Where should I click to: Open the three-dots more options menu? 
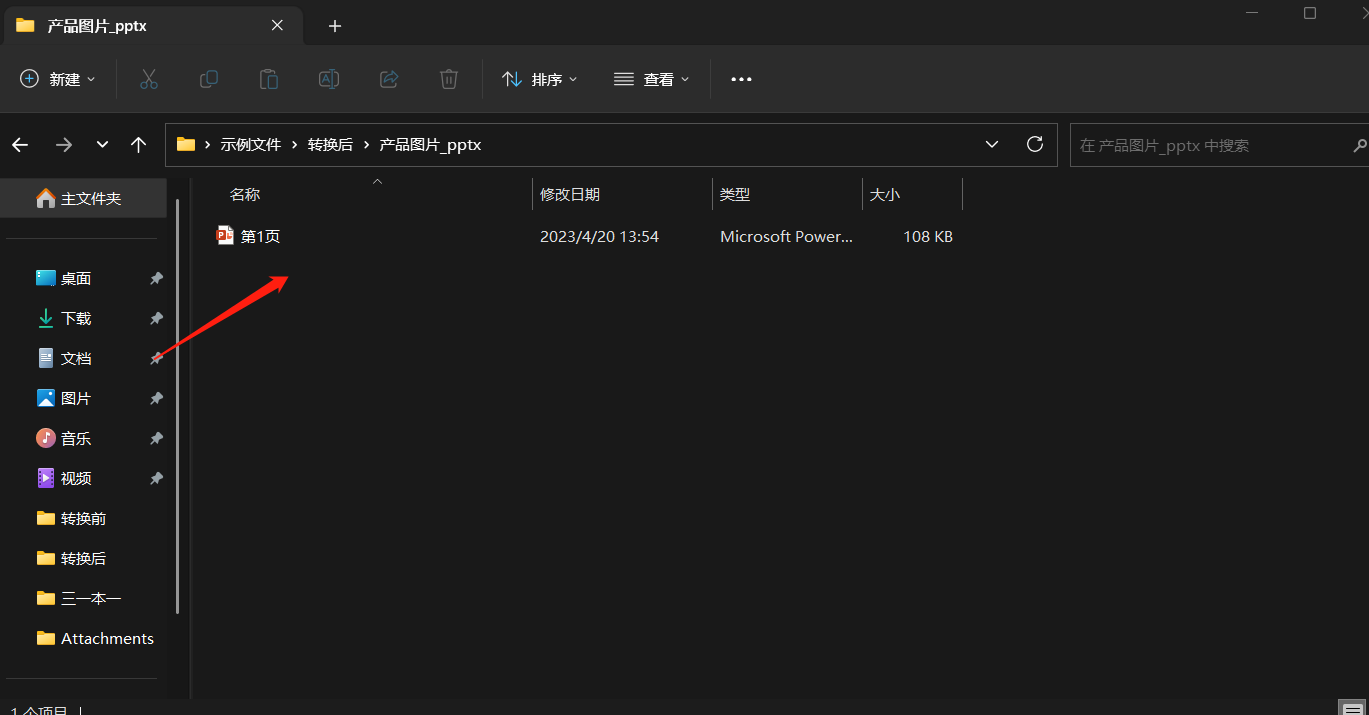click(741, 79)
